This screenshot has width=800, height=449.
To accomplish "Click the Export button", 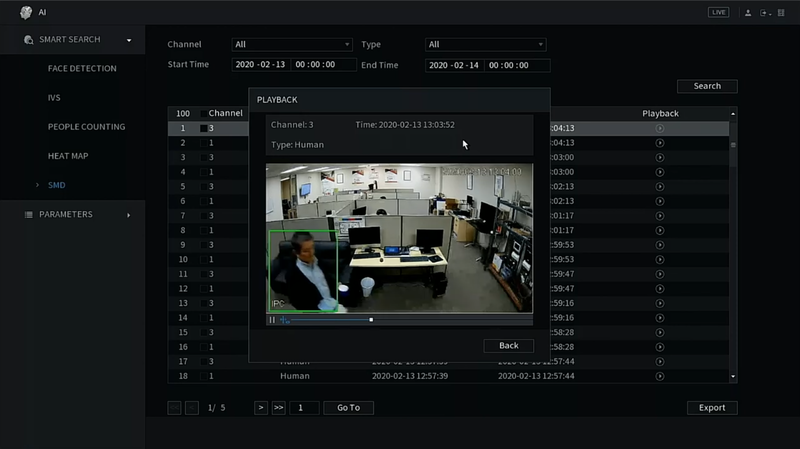I will click(x=712, y=408).
